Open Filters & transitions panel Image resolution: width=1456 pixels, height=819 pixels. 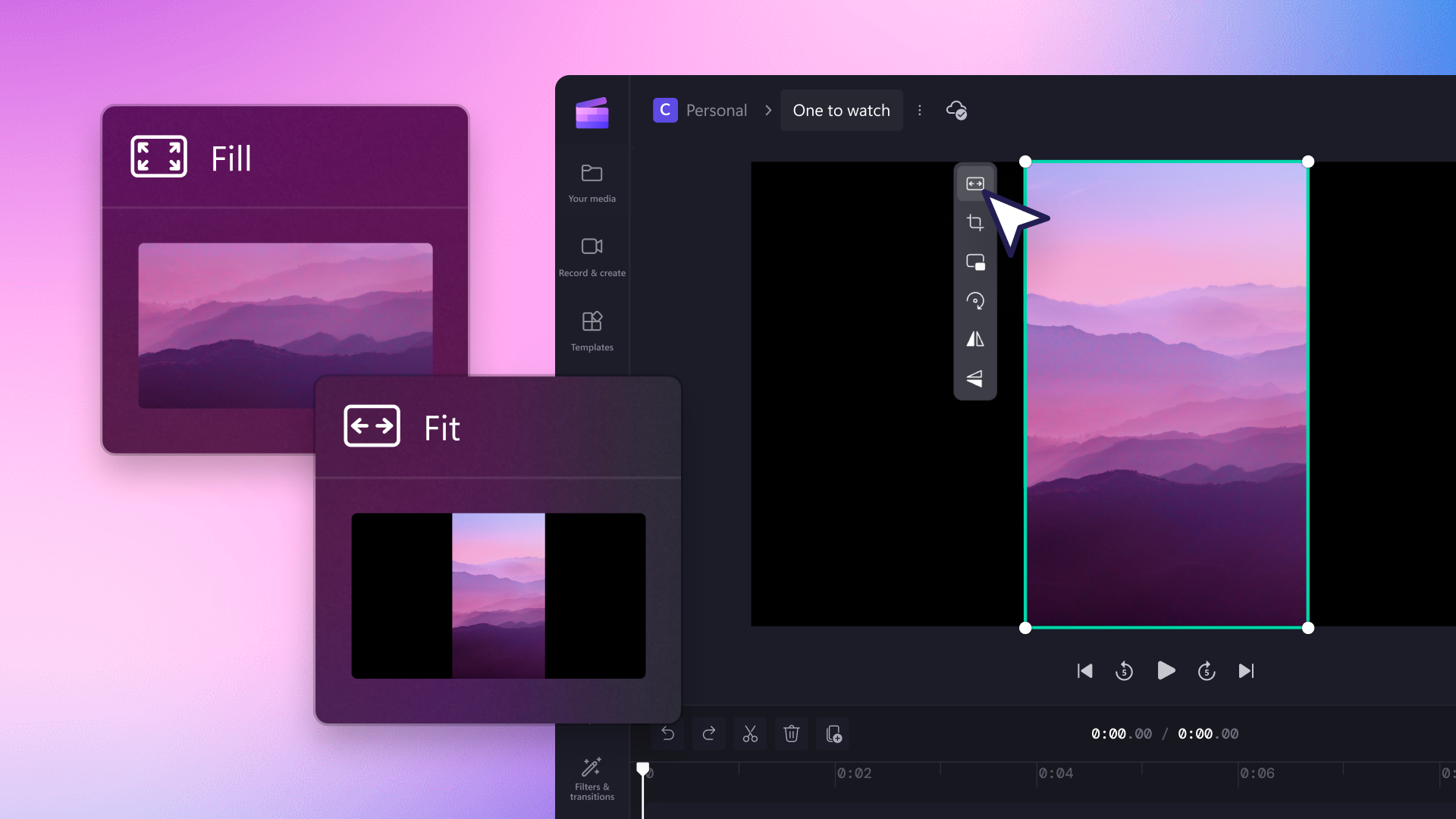[x=590, y=778]
